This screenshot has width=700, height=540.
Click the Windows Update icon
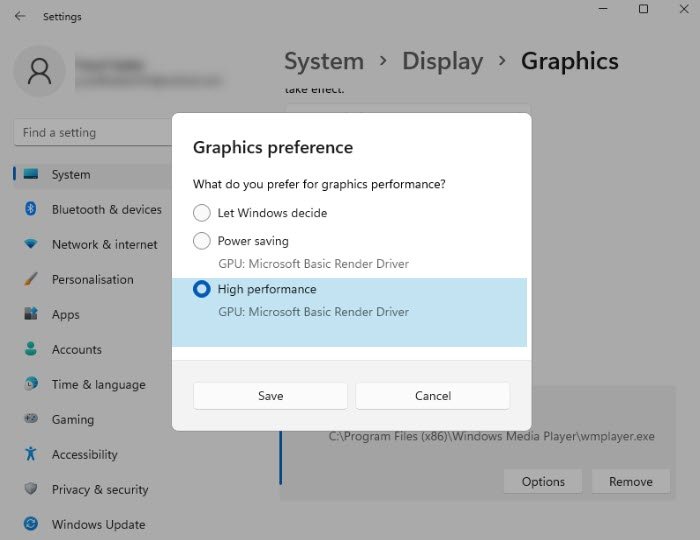point(31,524)
